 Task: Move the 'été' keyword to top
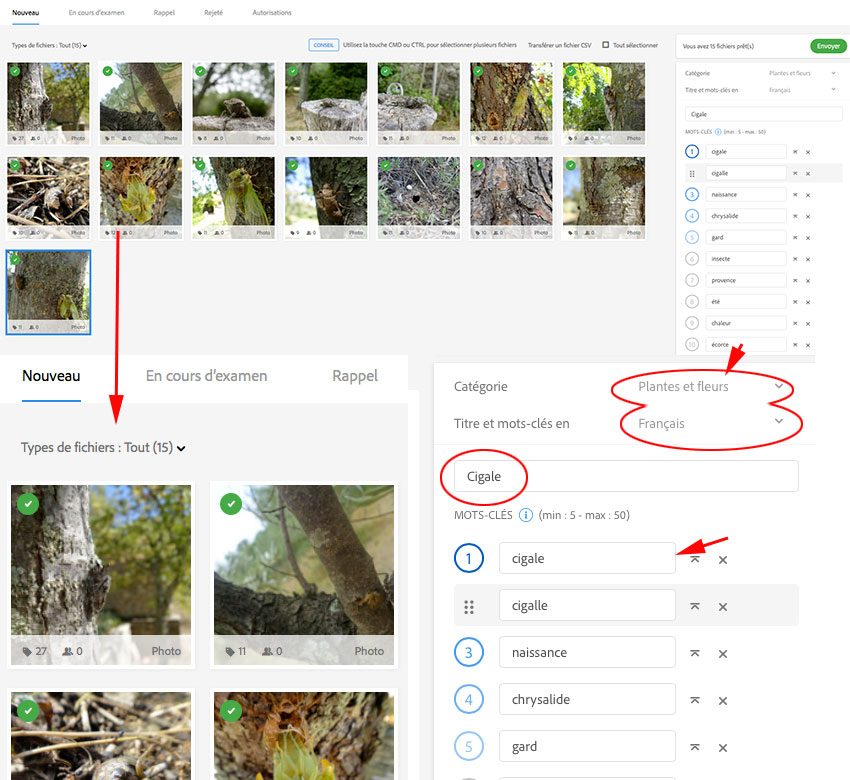[795, 302]
